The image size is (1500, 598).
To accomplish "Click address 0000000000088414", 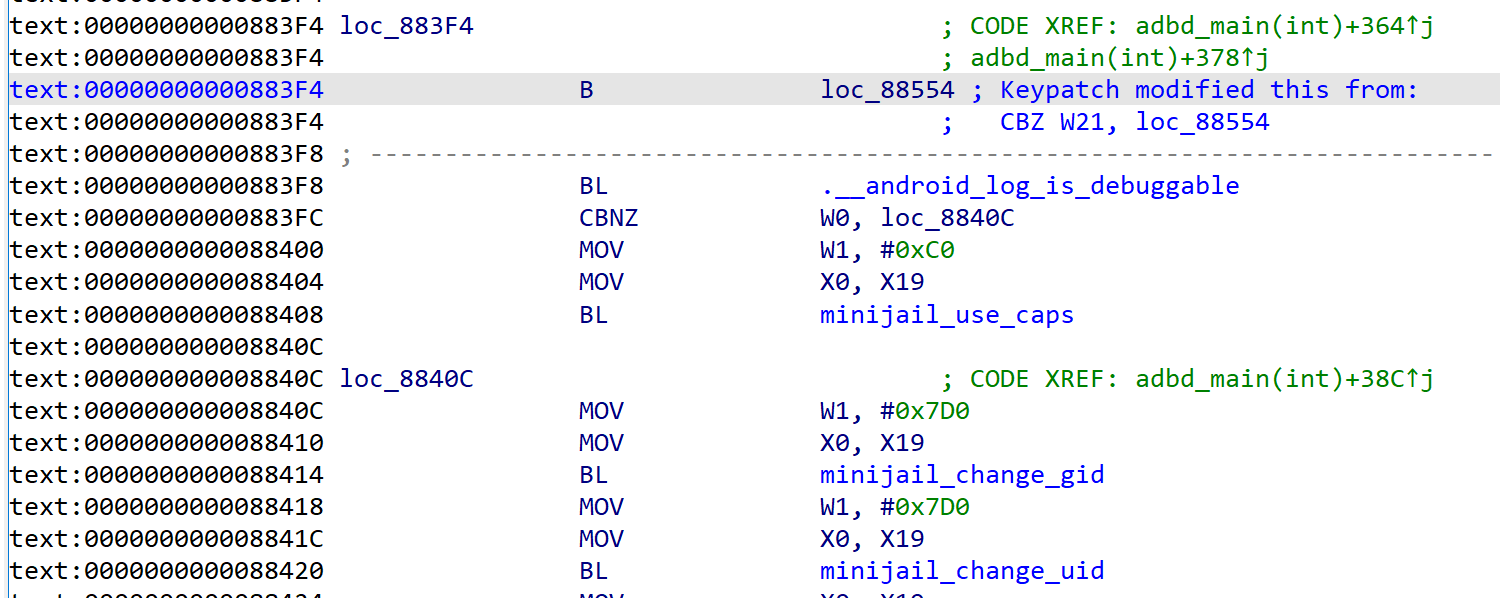I will point(204,475).
